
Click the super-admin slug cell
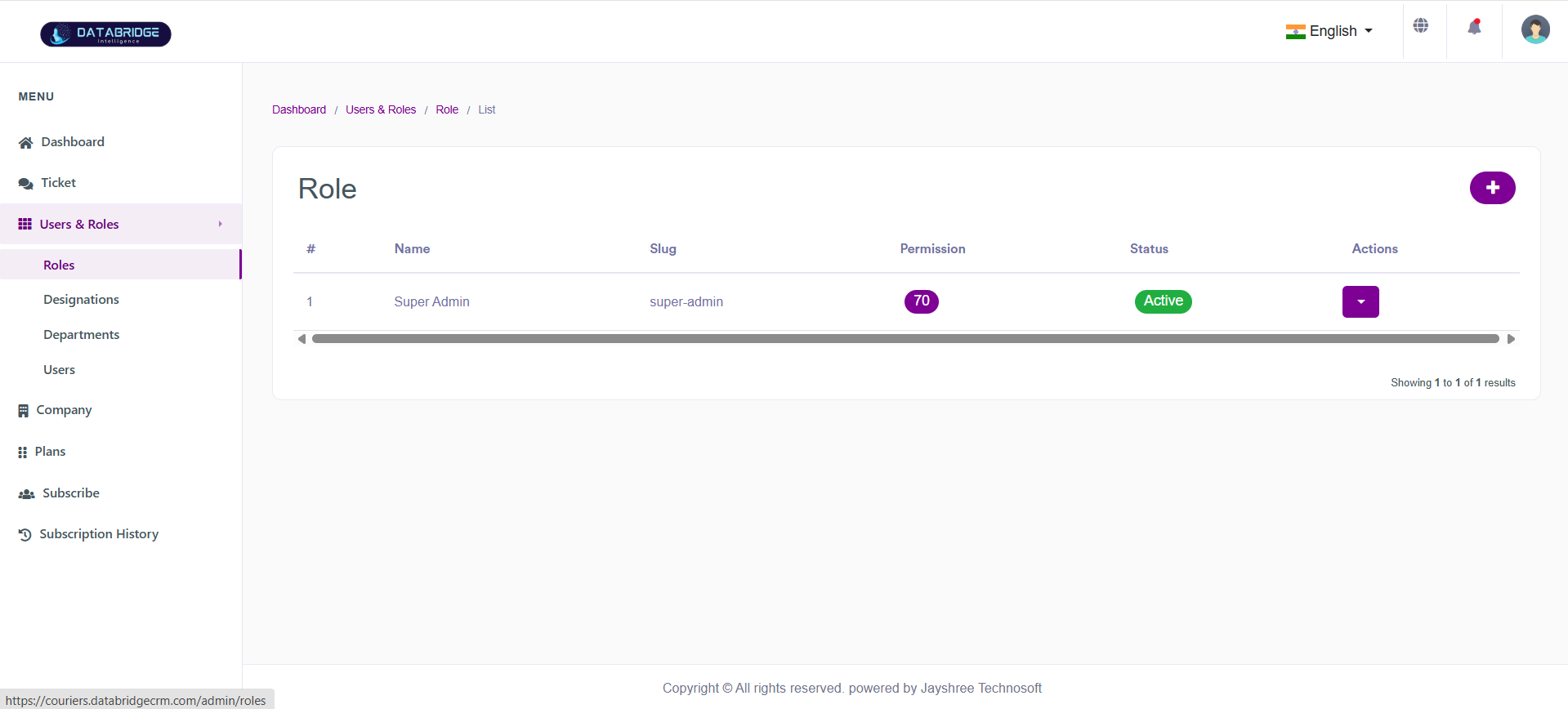pos(686,302)
